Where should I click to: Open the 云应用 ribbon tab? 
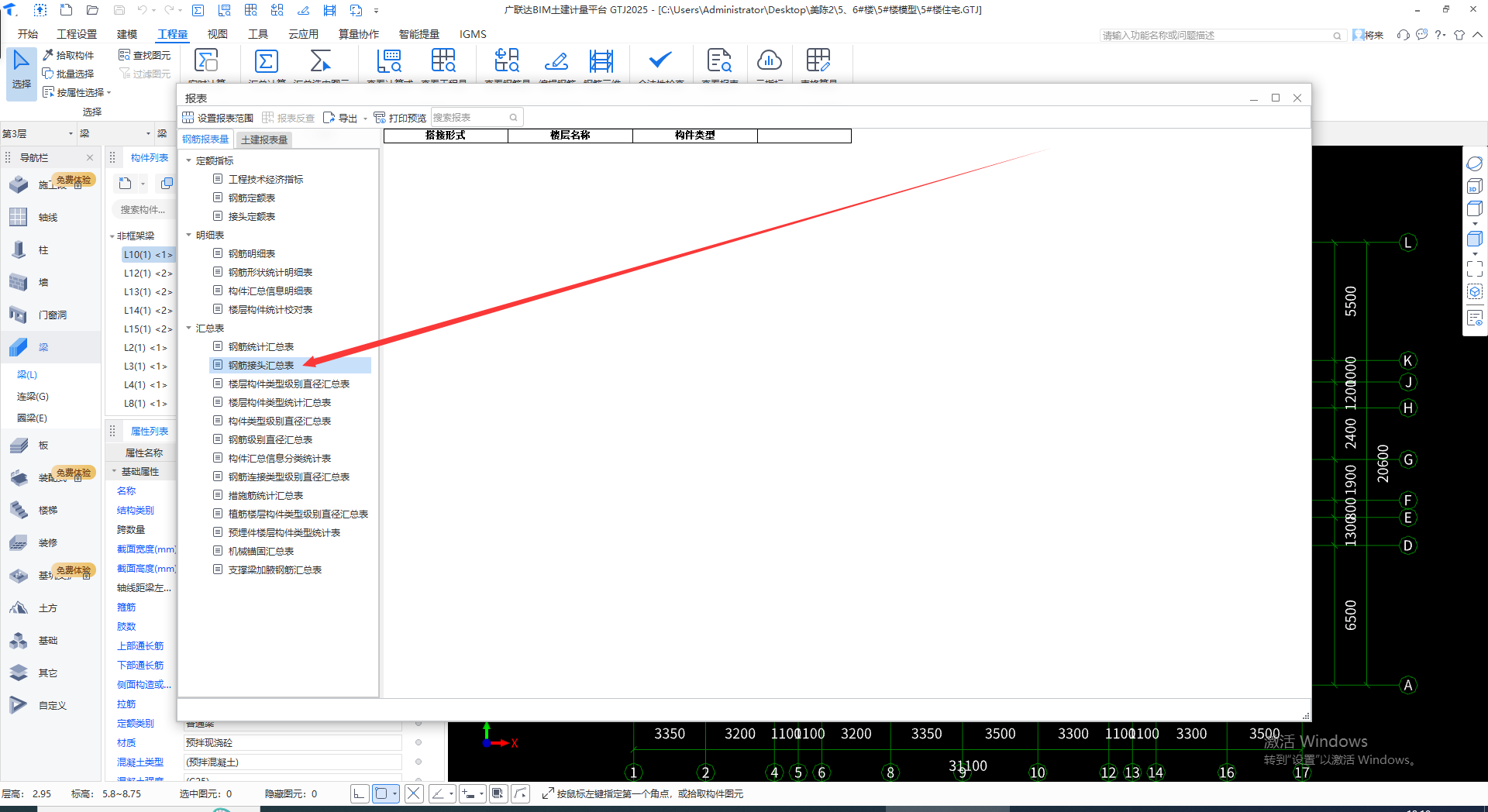[303, 34]
